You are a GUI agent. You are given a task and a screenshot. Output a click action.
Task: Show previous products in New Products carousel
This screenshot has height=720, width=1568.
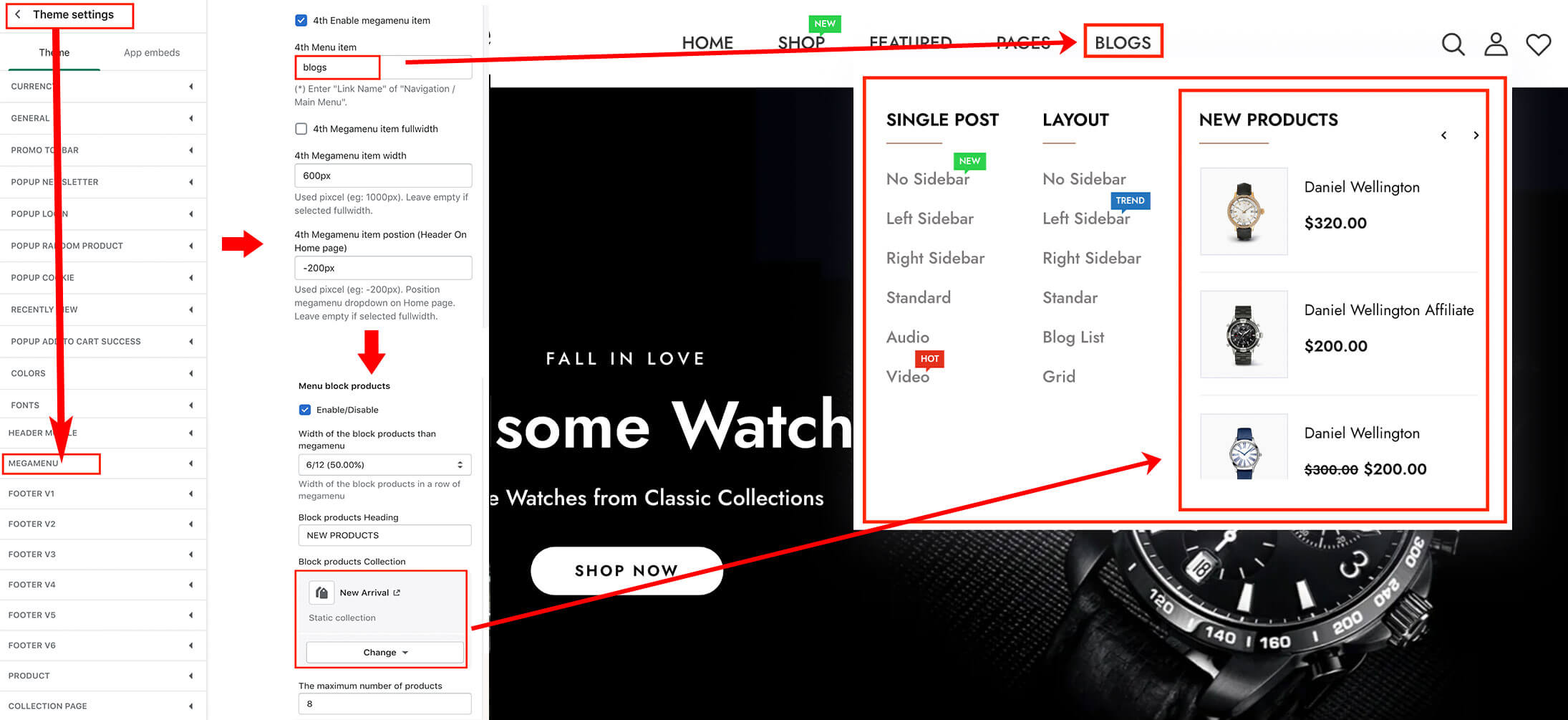tap(1443, 135)
